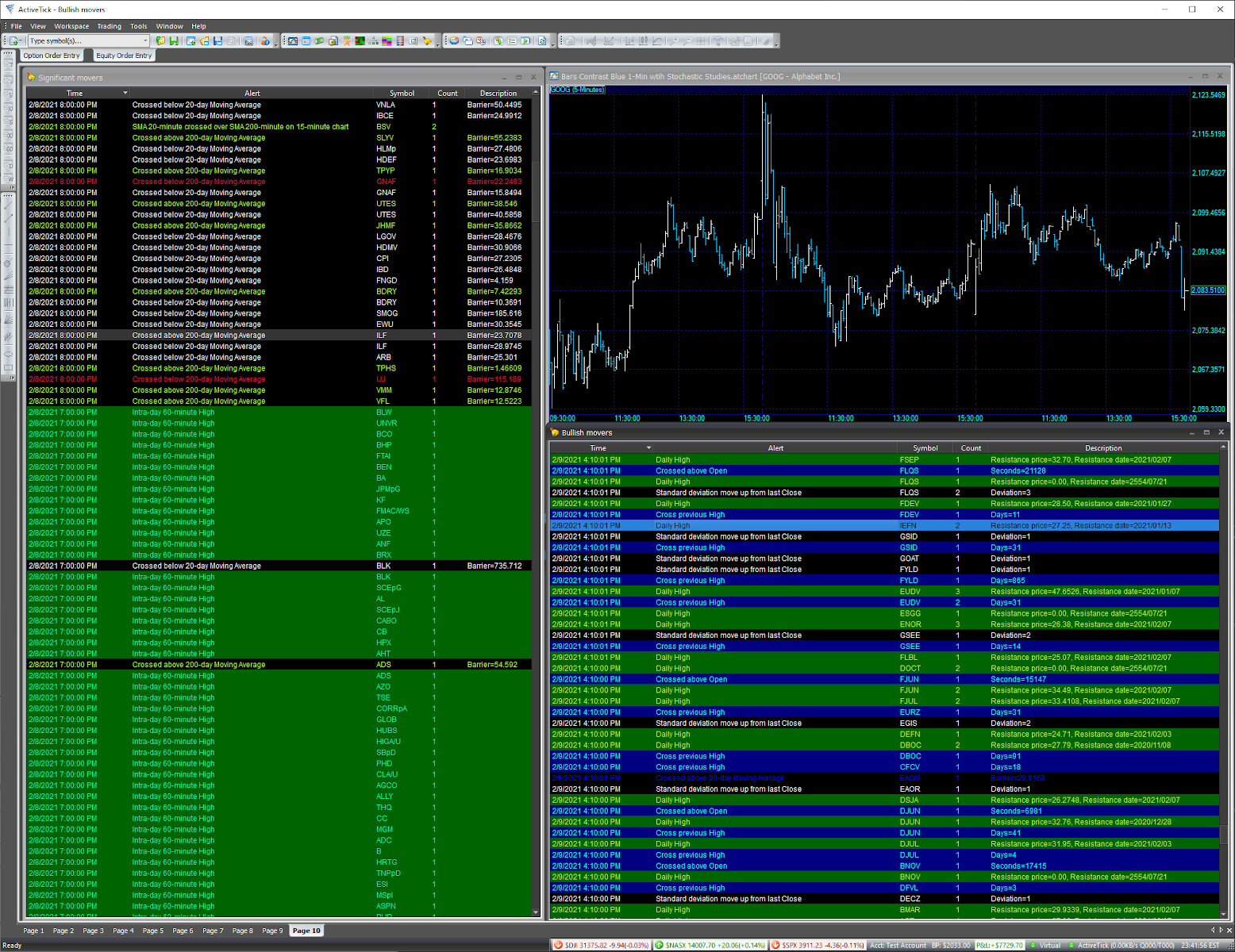The height and width of the screenshot is (952, 1235).
Task: Click the open page folder toolbar icon
Action: 205,40
